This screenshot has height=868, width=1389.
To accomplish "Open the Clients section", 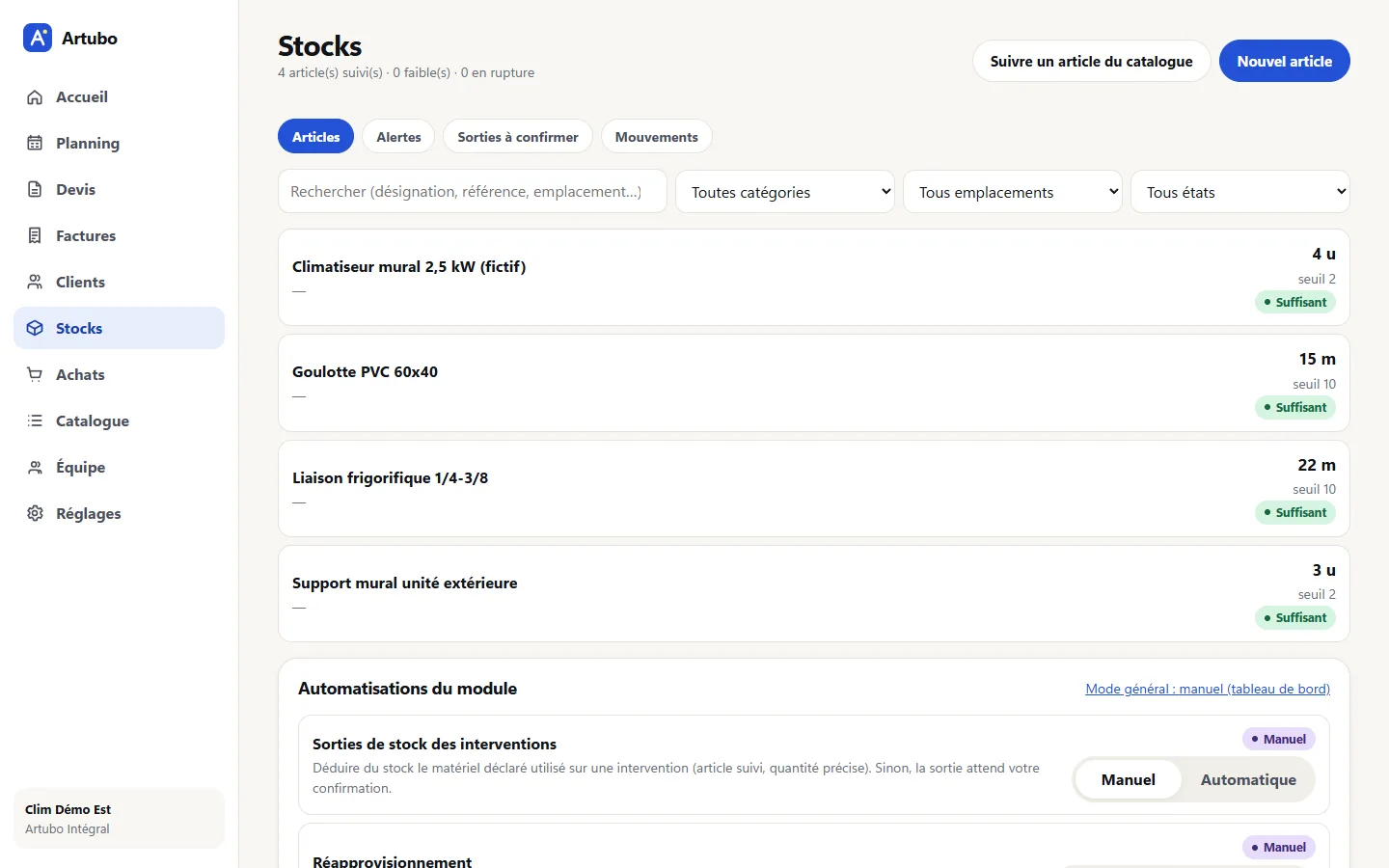I will [119, 282].
